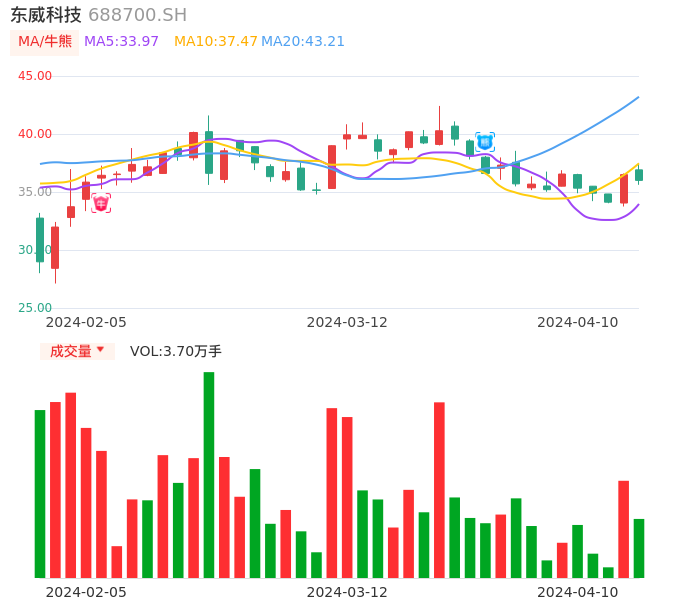Viewport: 686px width, 606px height.
Task: Open the 成交量 indicator dropdown
Action: click(x=77, y=351)
